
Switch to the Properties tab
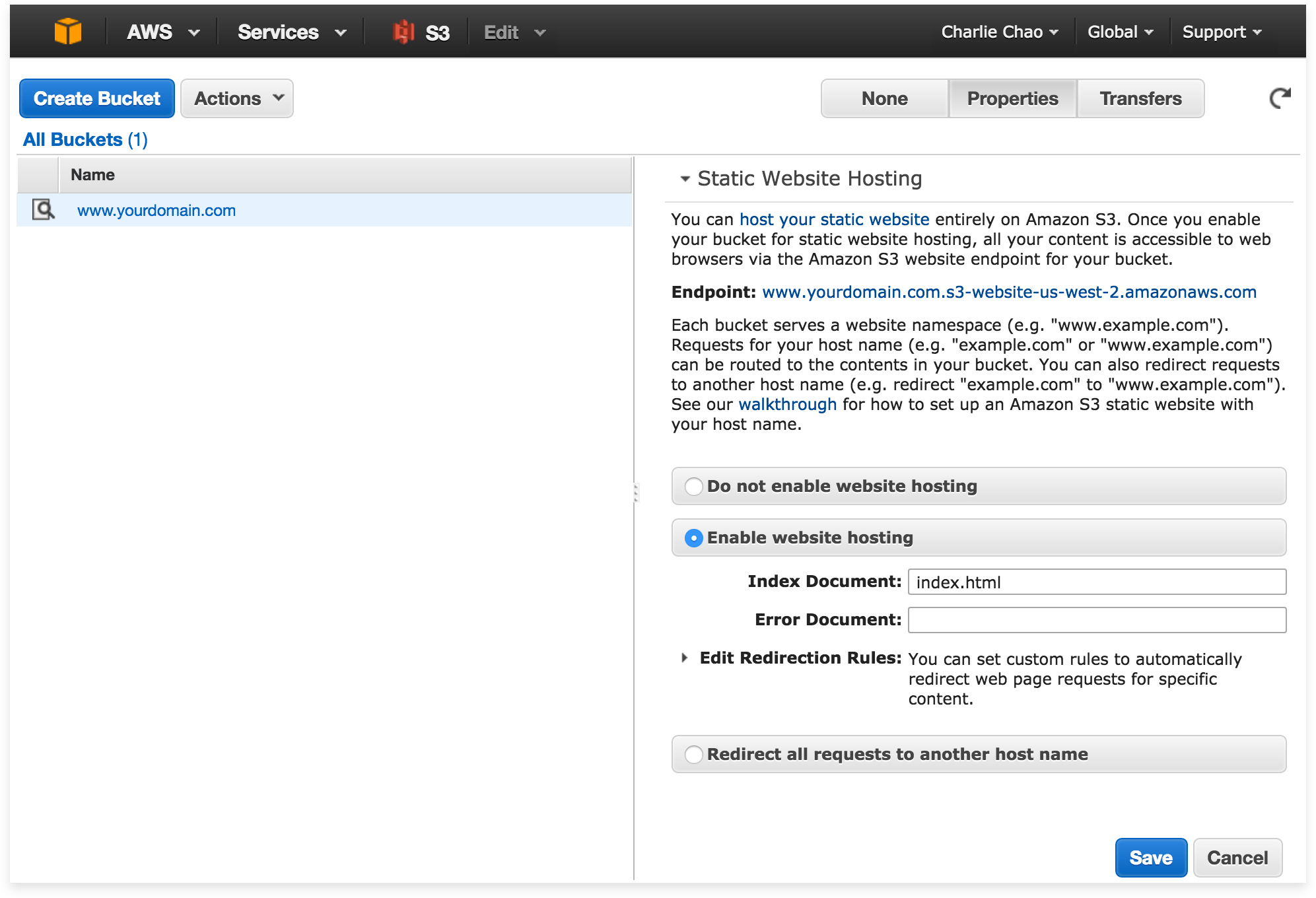click(x=1012, y=98)
